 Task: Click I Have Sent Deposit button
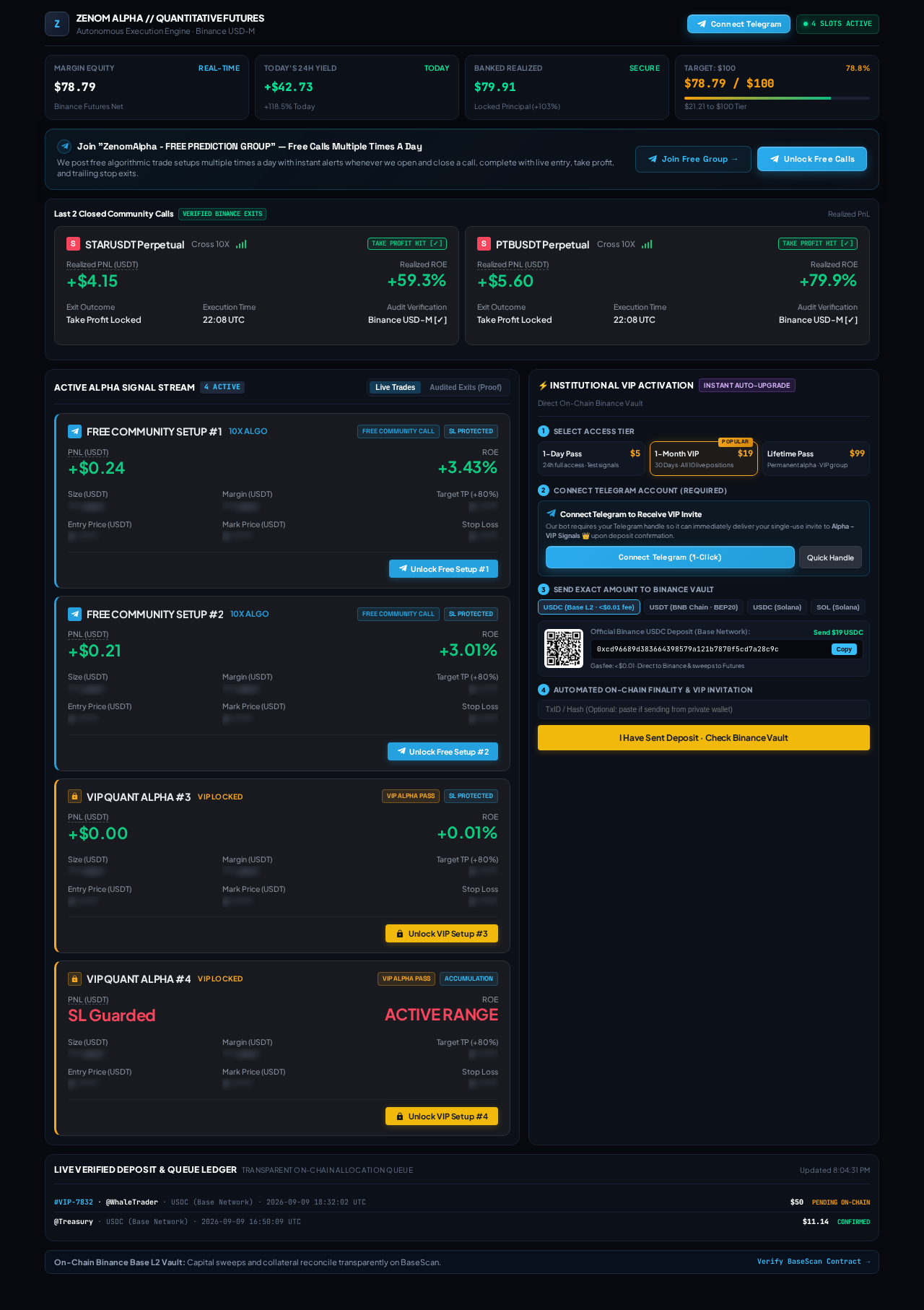point(704,737)
